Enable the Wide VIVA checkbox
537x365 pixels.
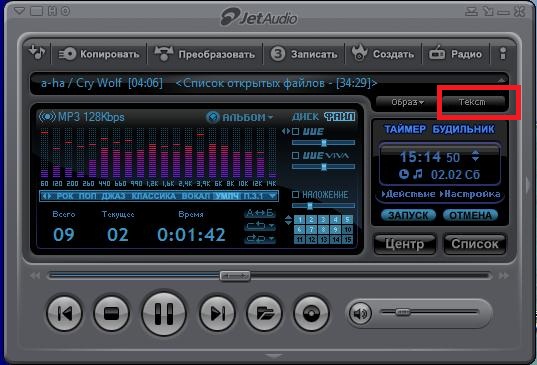[296, 156]
